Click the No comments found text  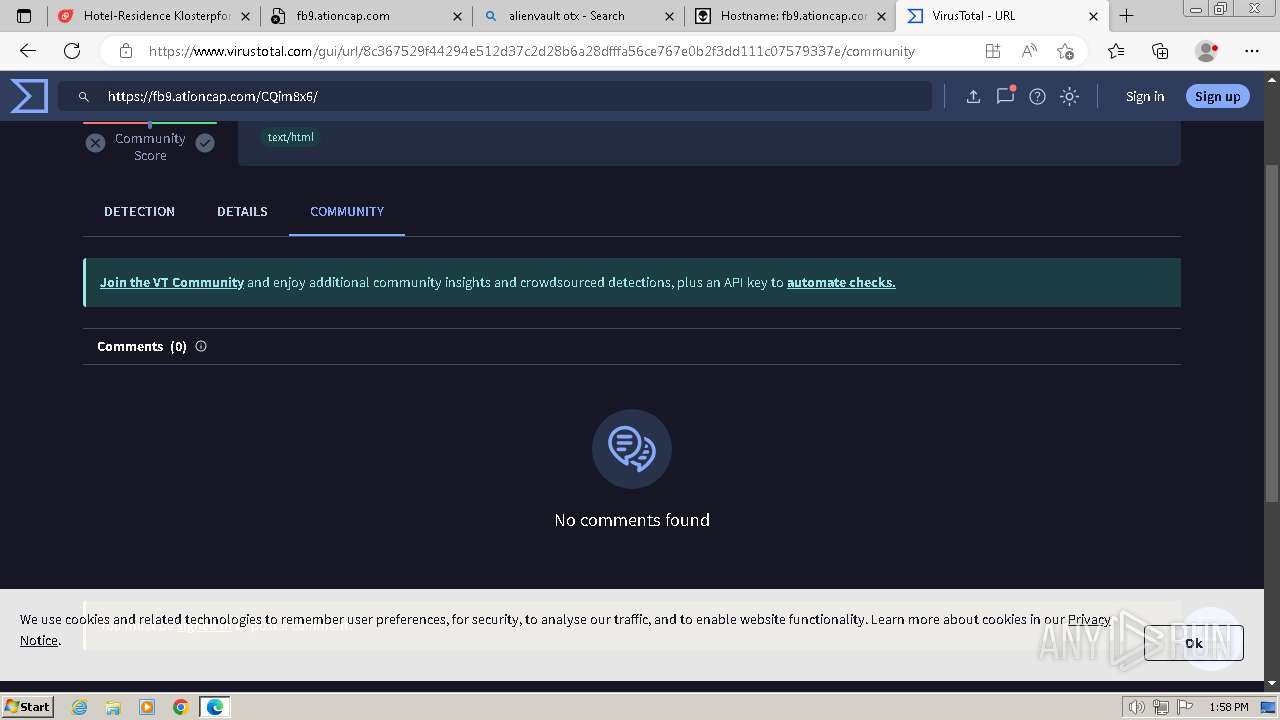click(x=632, y=520)
